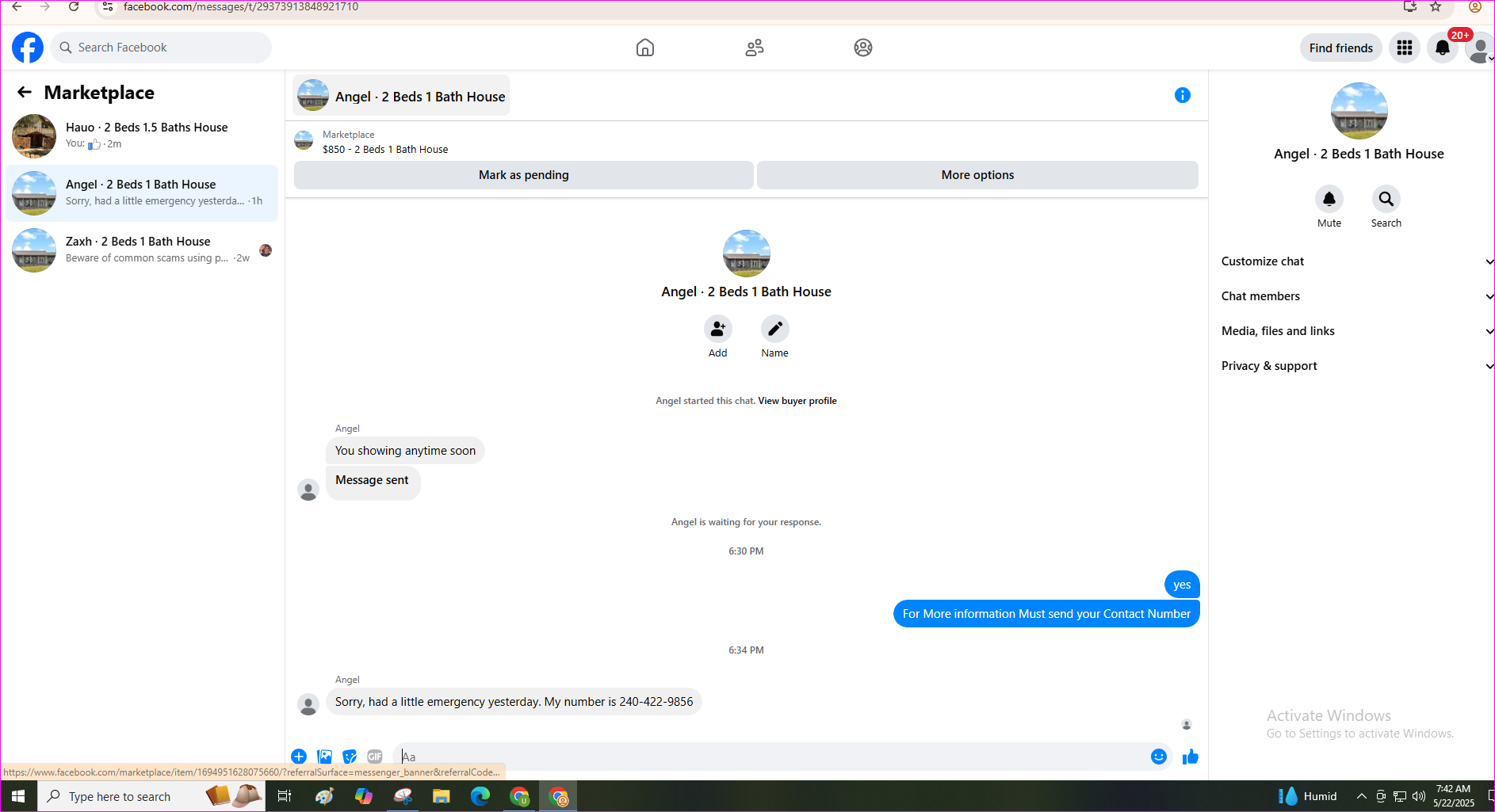Open Task View on taskbar
The width and height of the screenshot is (1495, 812).
pyautogui.click(x=285, y=796)
